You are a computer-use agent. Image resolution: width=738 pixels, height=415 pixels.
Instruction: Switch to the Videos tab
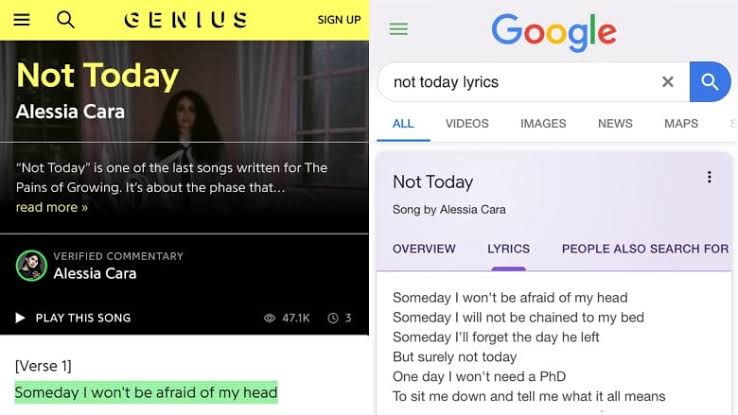(x=467, y=124)
